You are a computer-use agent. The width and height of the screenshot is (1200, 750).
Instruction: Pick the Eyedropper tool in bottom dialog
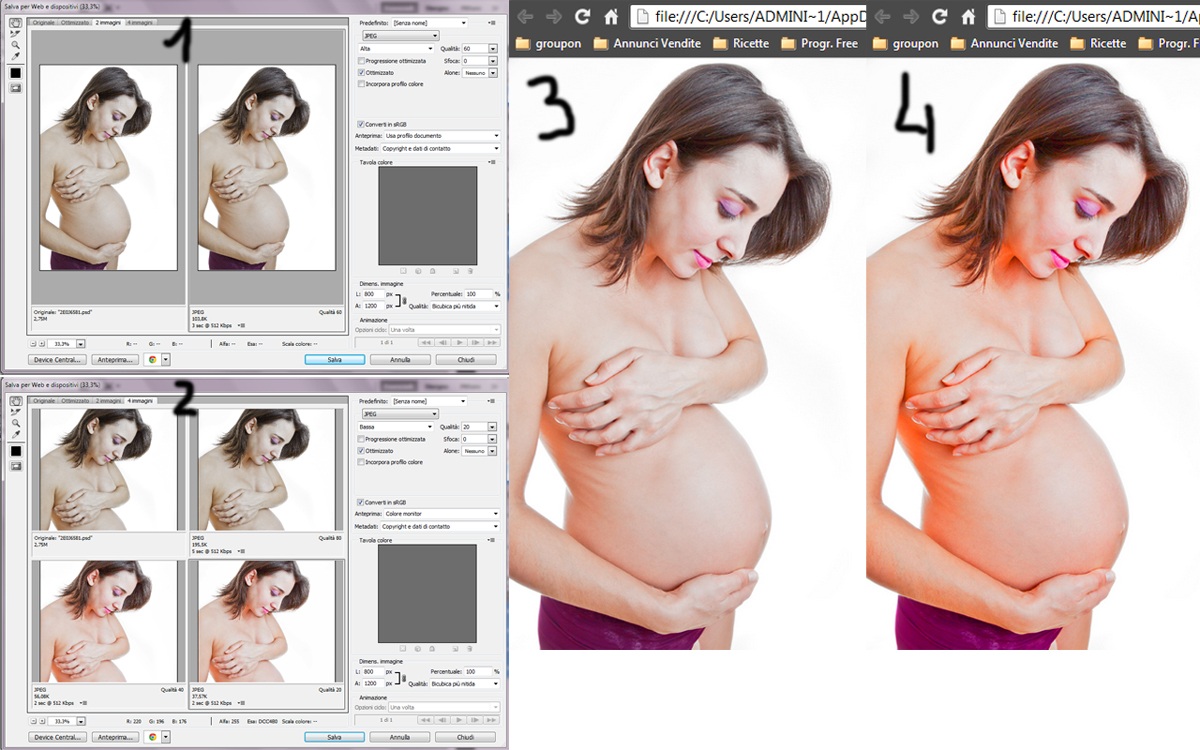point(16,435)
